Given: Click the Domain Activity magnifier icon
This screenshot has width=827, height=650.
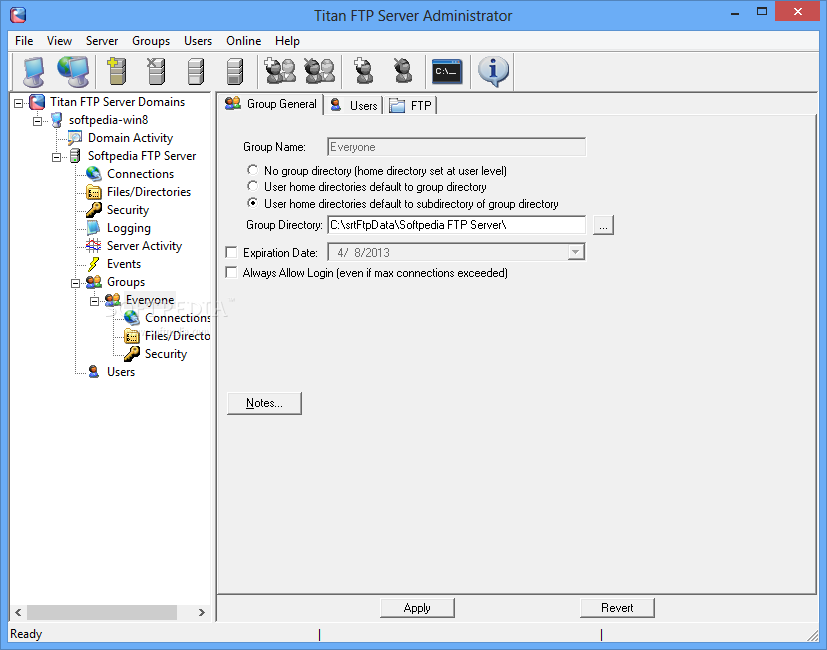Looking at the screenshot, I should (75, 138).
